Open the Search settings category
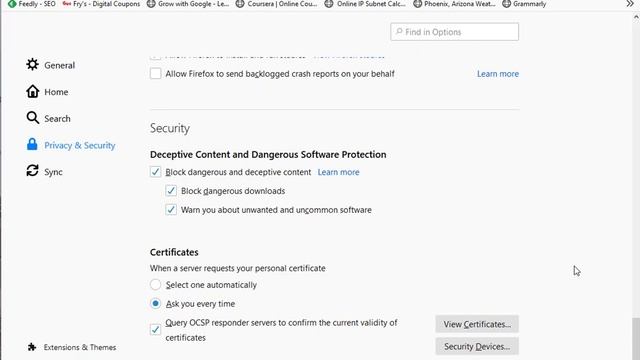 57,118
